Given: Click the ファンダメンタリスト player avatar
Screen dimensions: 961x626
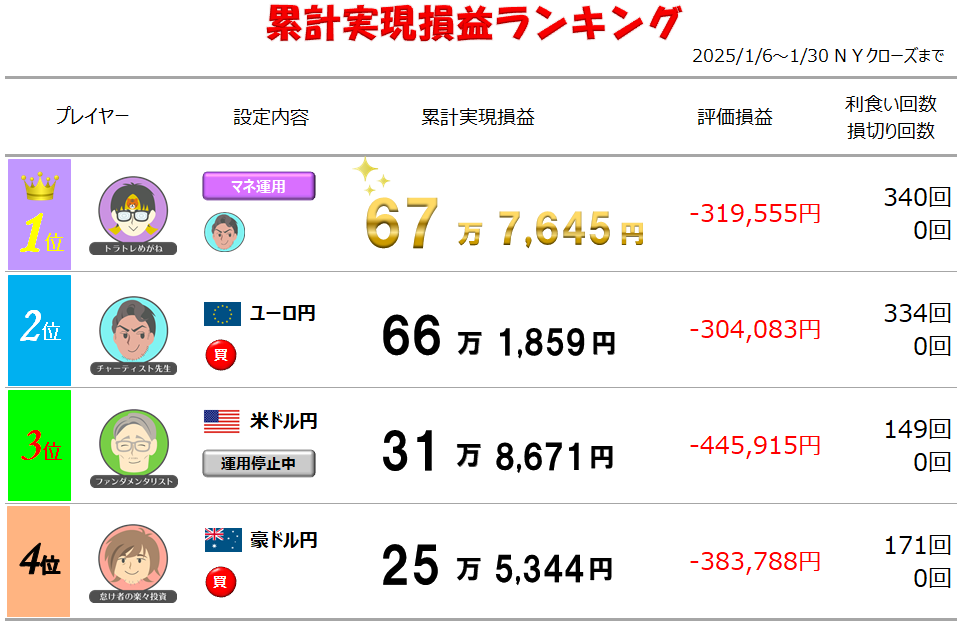Looking at the screenshot, I should (x=133, y=445).
